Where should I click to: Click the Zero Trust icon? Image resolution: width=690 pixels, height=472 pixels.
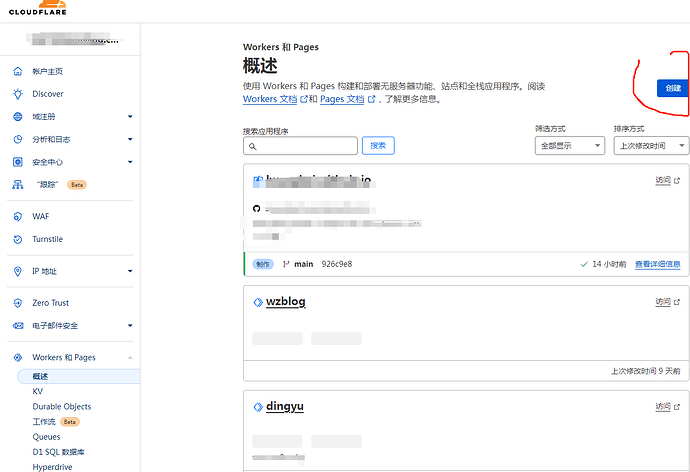(x=18, y=303)
